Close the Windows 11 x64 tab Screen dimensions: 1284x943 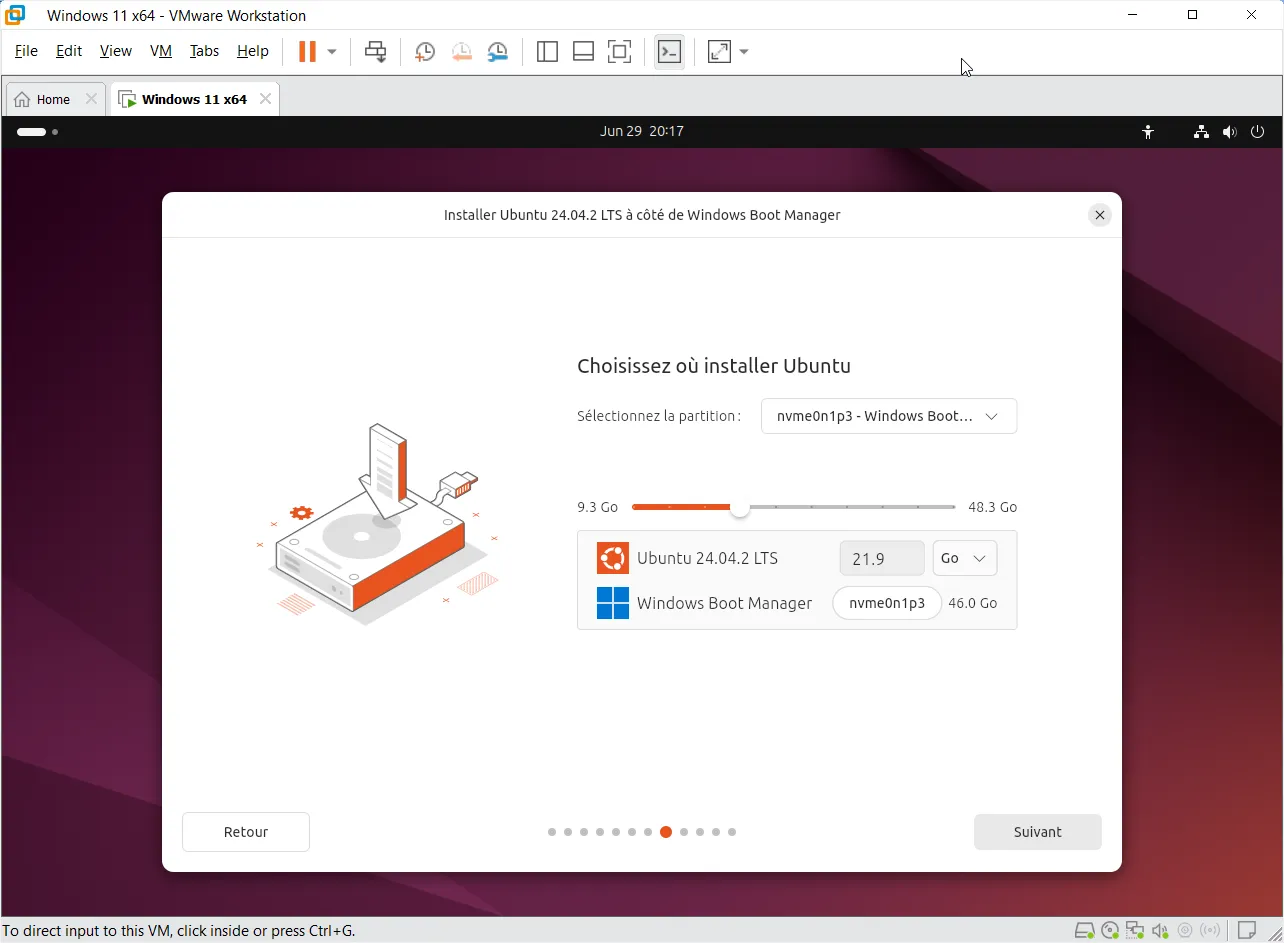tap(265, 99)
